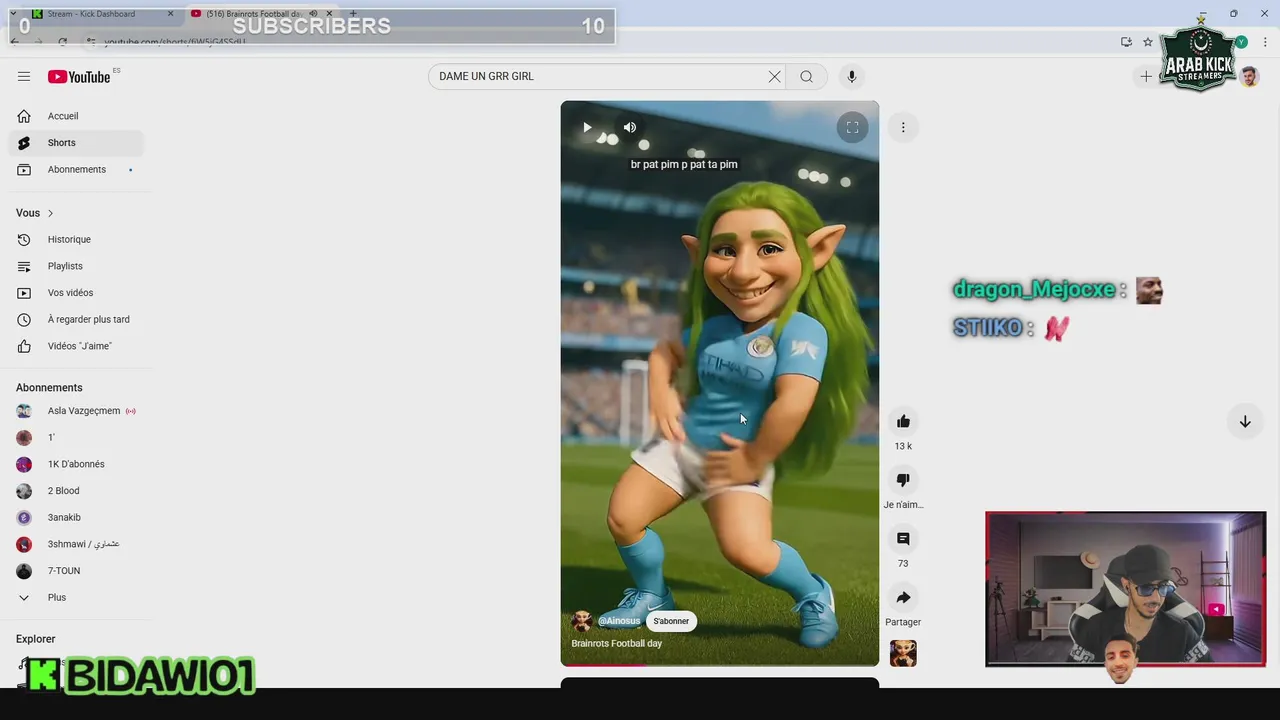Open a new browser tab
The image size is (1280, 720).
353,14
